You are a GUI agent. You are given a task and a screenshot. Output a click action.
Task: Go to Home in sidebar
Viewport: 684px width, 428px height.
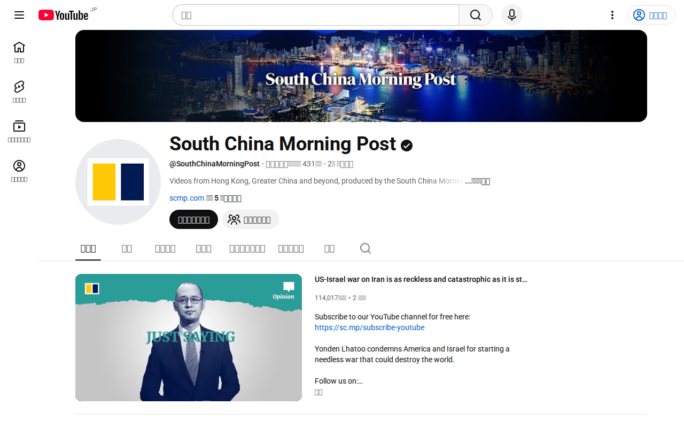[x=19, y=52]
